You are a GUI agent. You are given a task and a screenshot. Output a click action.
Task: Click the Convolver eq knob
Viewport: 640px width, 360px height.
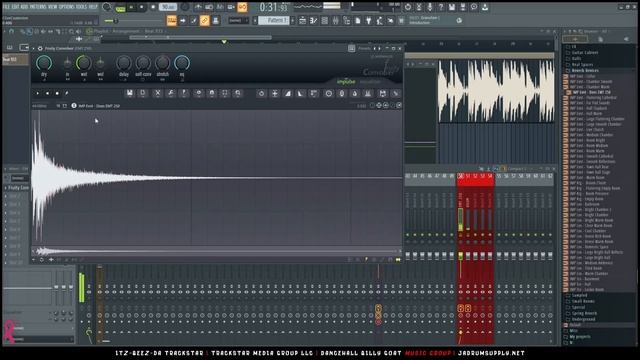182,63
